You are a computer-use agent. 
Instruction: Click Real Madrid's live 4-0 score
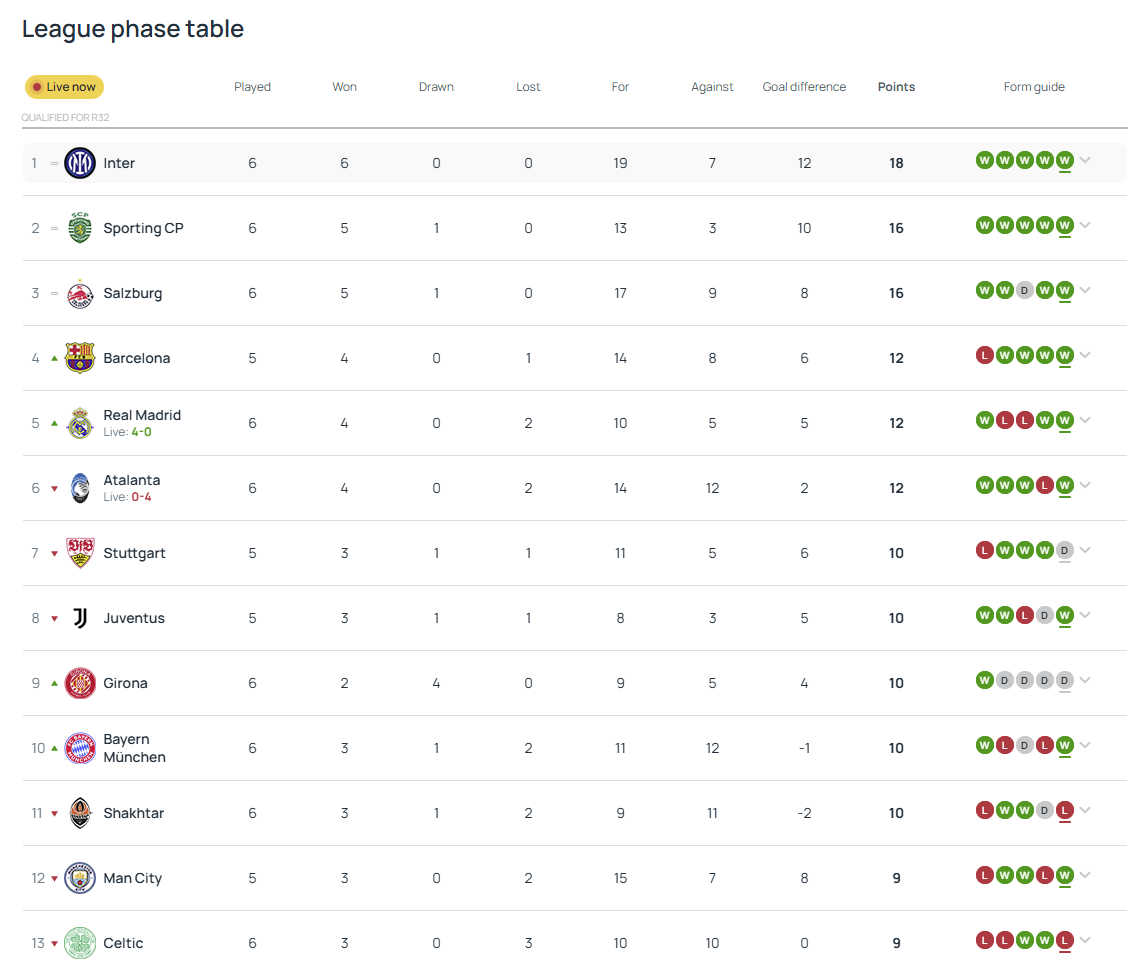141,432
